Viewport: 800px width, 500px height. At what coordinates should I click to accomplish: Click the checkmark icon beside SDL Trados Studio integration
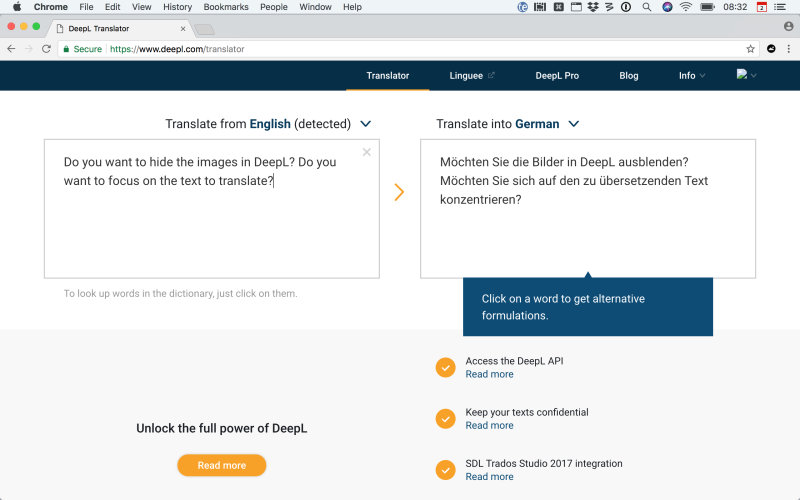tap(445, 470)
